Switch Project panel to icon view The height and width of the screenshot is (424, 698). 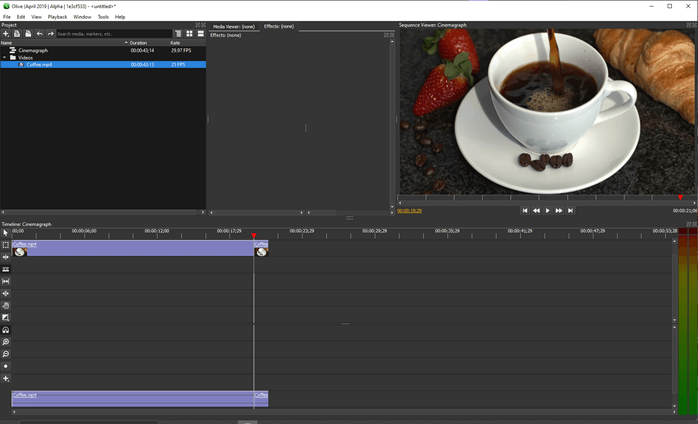pyautogui.click(x=189, y=34)
